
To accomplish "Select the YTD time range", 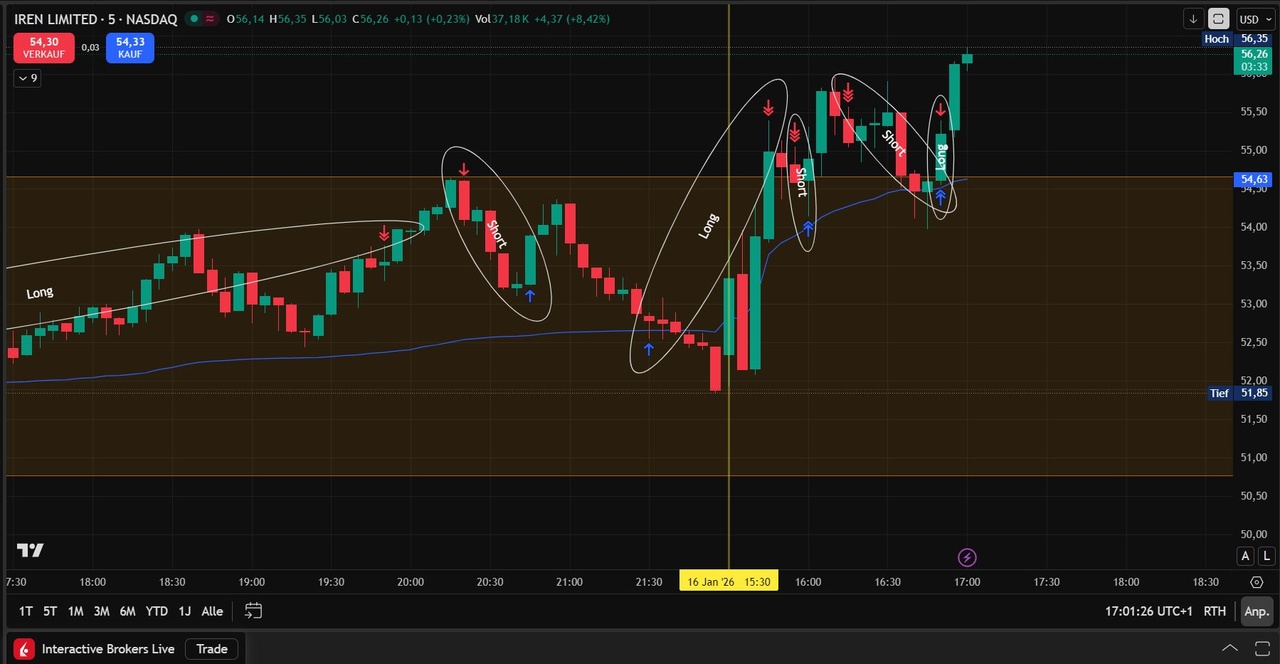I will tap(156, 611).
